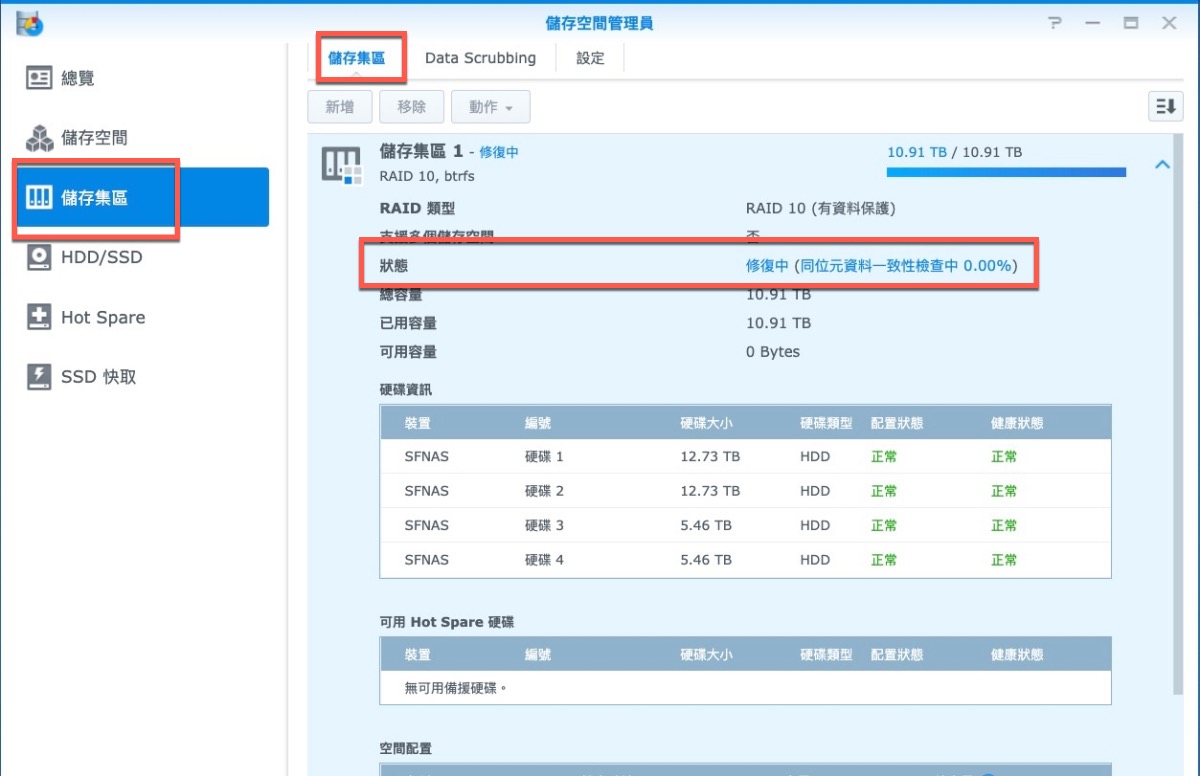
Task: Click the Hot Spare plus icon
Action: click(39, 318)
